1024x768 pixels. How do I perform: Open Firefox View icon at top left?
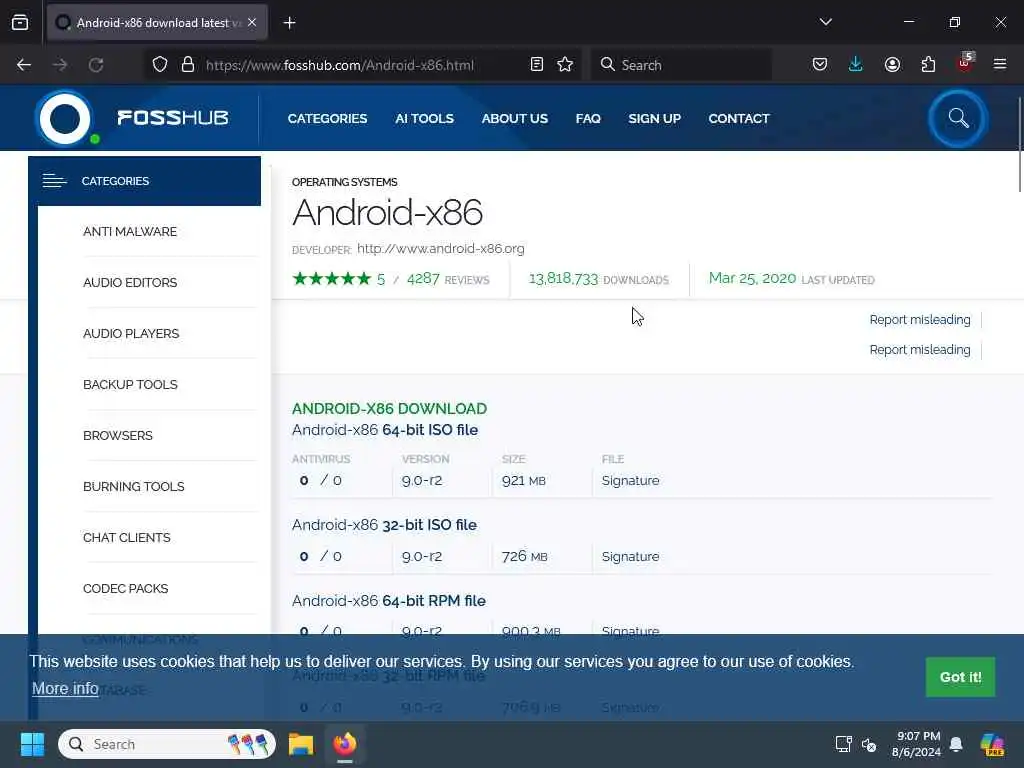click(20, 22)
